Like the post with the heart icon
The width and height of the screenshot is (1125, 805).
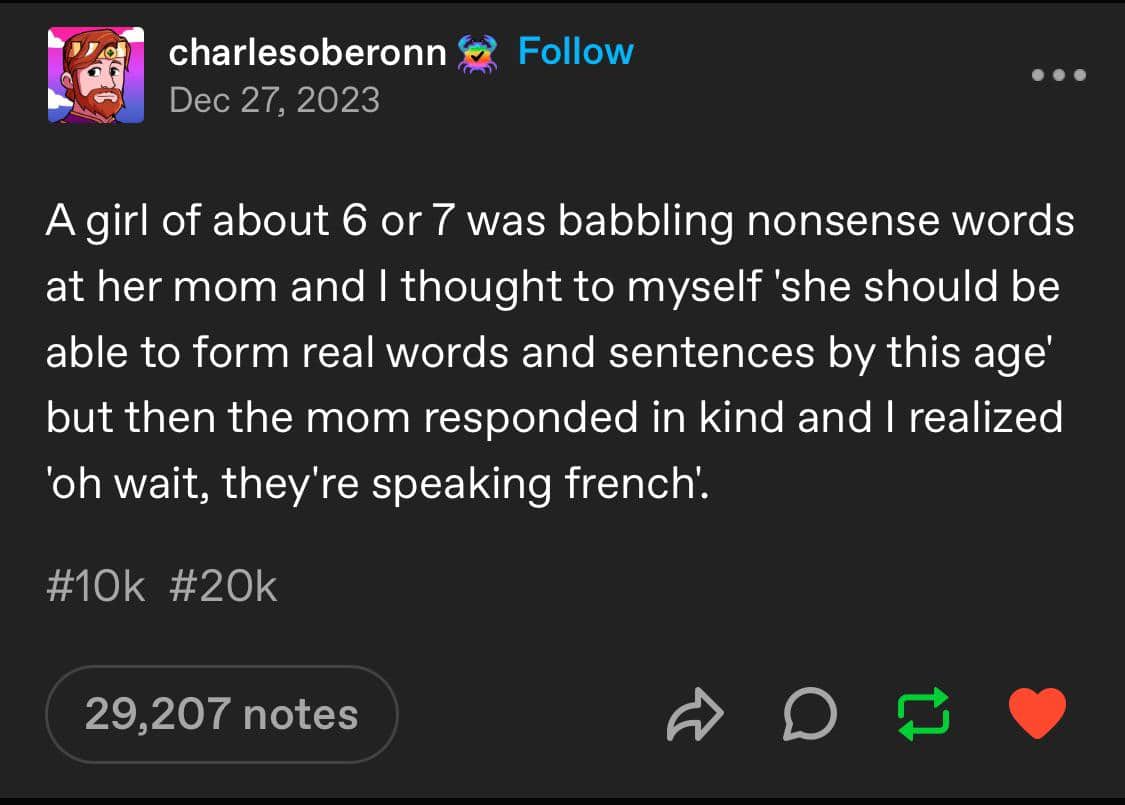(x=1037, y=715)
